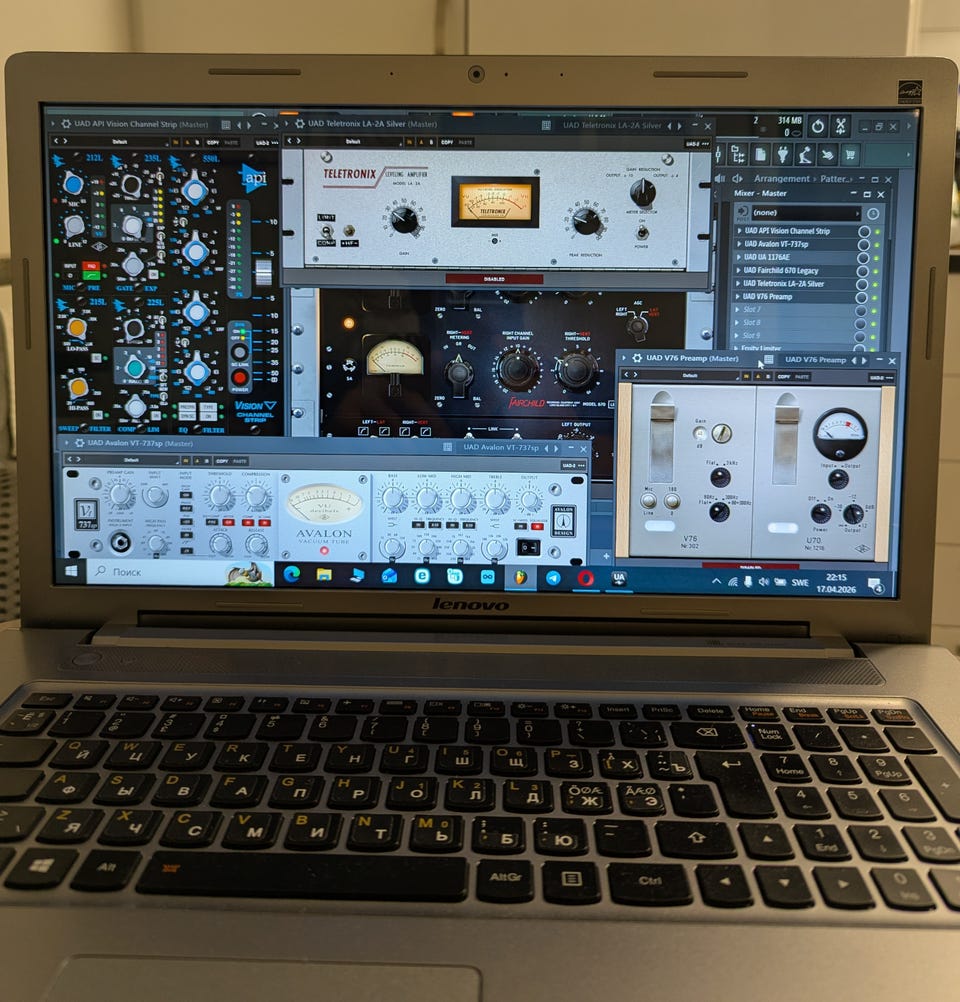Open the mixer (none) input dropdown
This screenshot has height=1002, width=960.
(x=806, y=213)
